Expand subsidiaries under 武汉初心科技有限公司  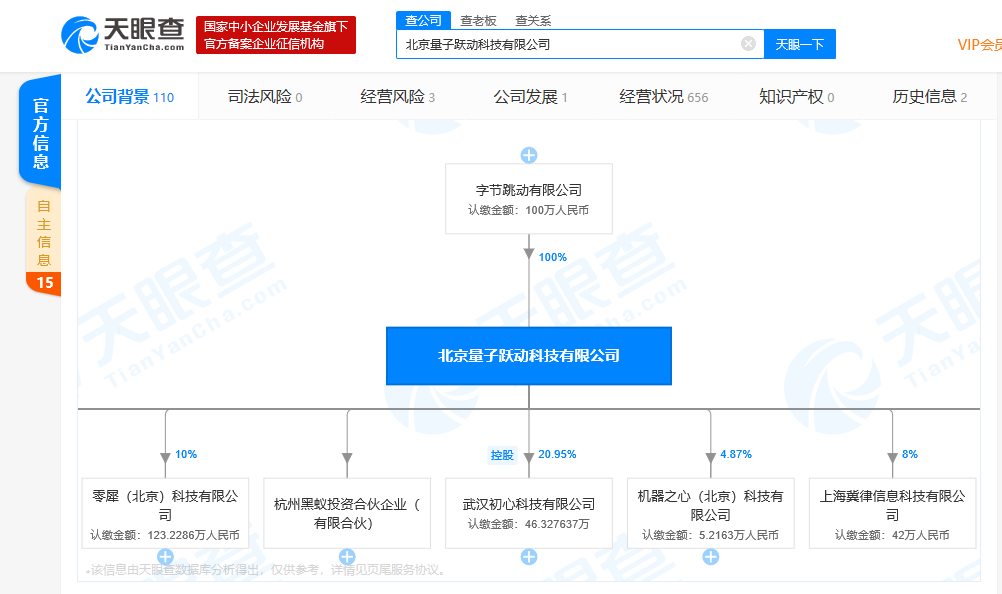click(x=528, y=557)
